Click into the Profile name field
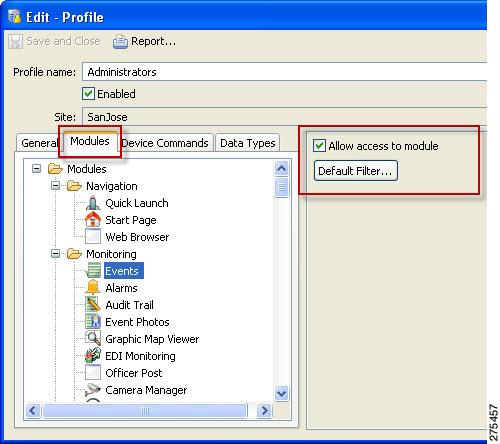 click(x=285, y=72)
